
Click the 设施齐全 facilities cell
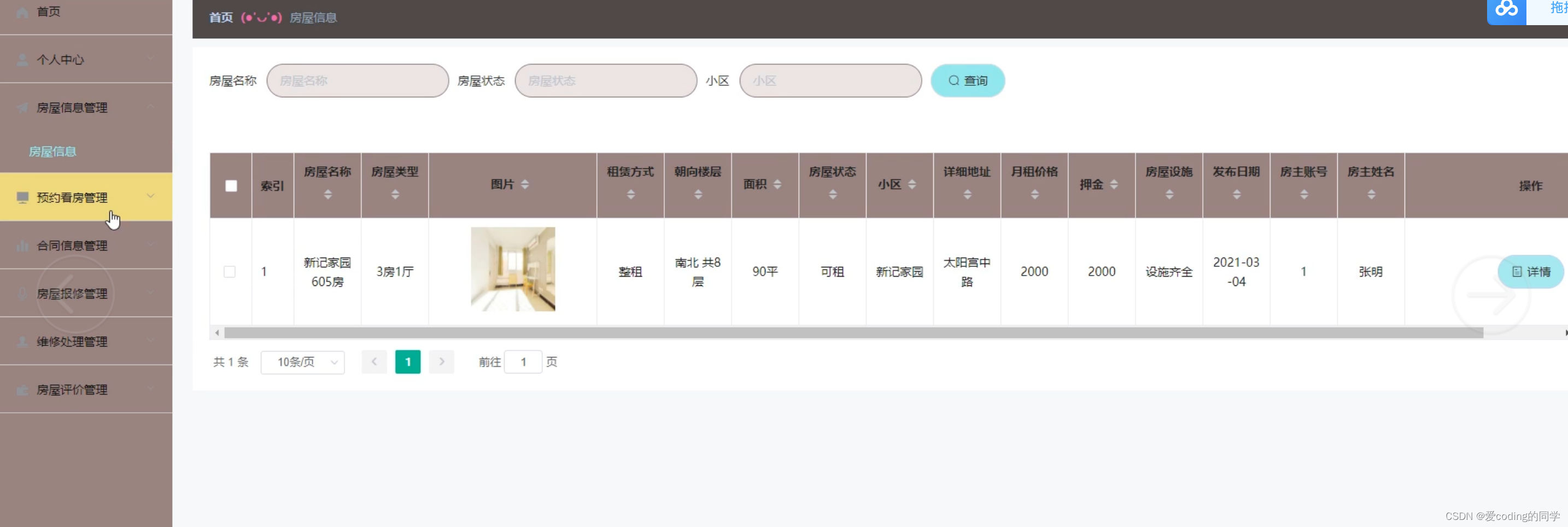tap(1169, 272)
